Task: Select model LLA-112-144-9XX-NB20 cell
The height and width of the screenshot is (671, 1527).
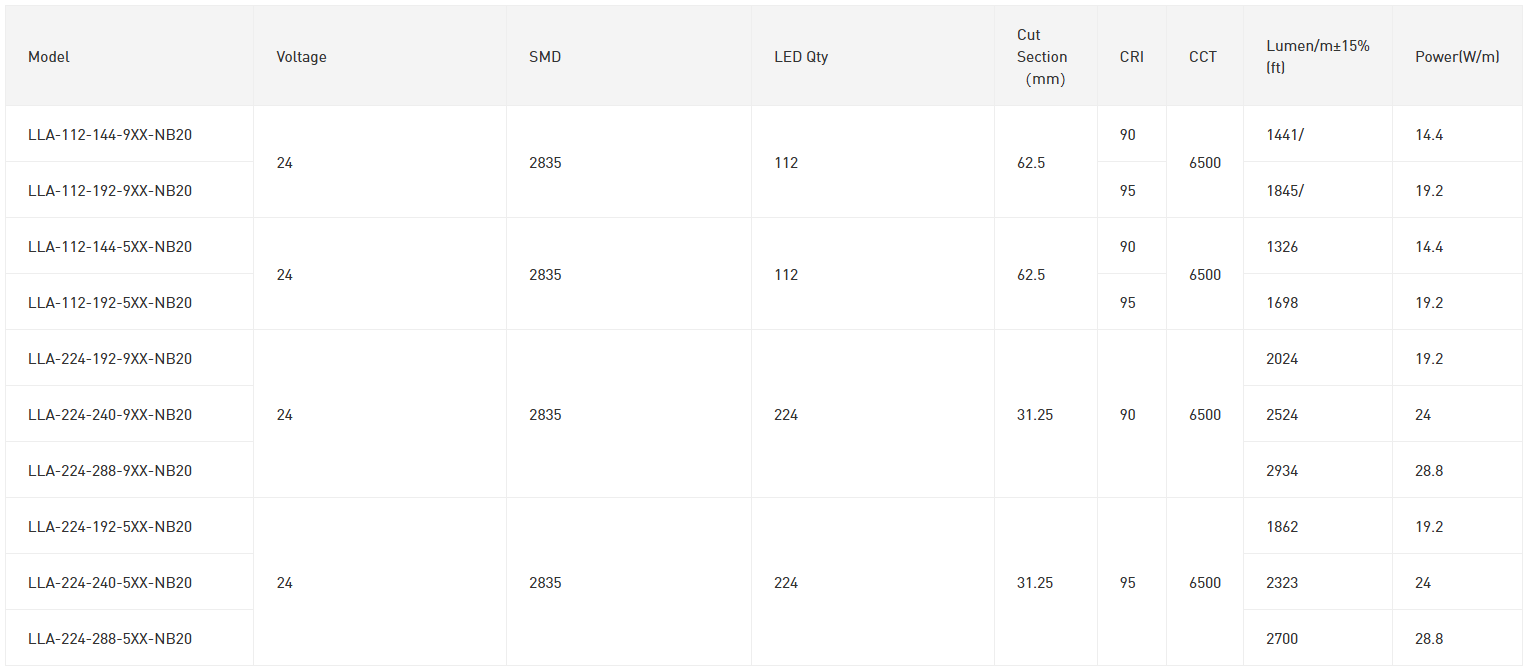Action: (129, 134)
